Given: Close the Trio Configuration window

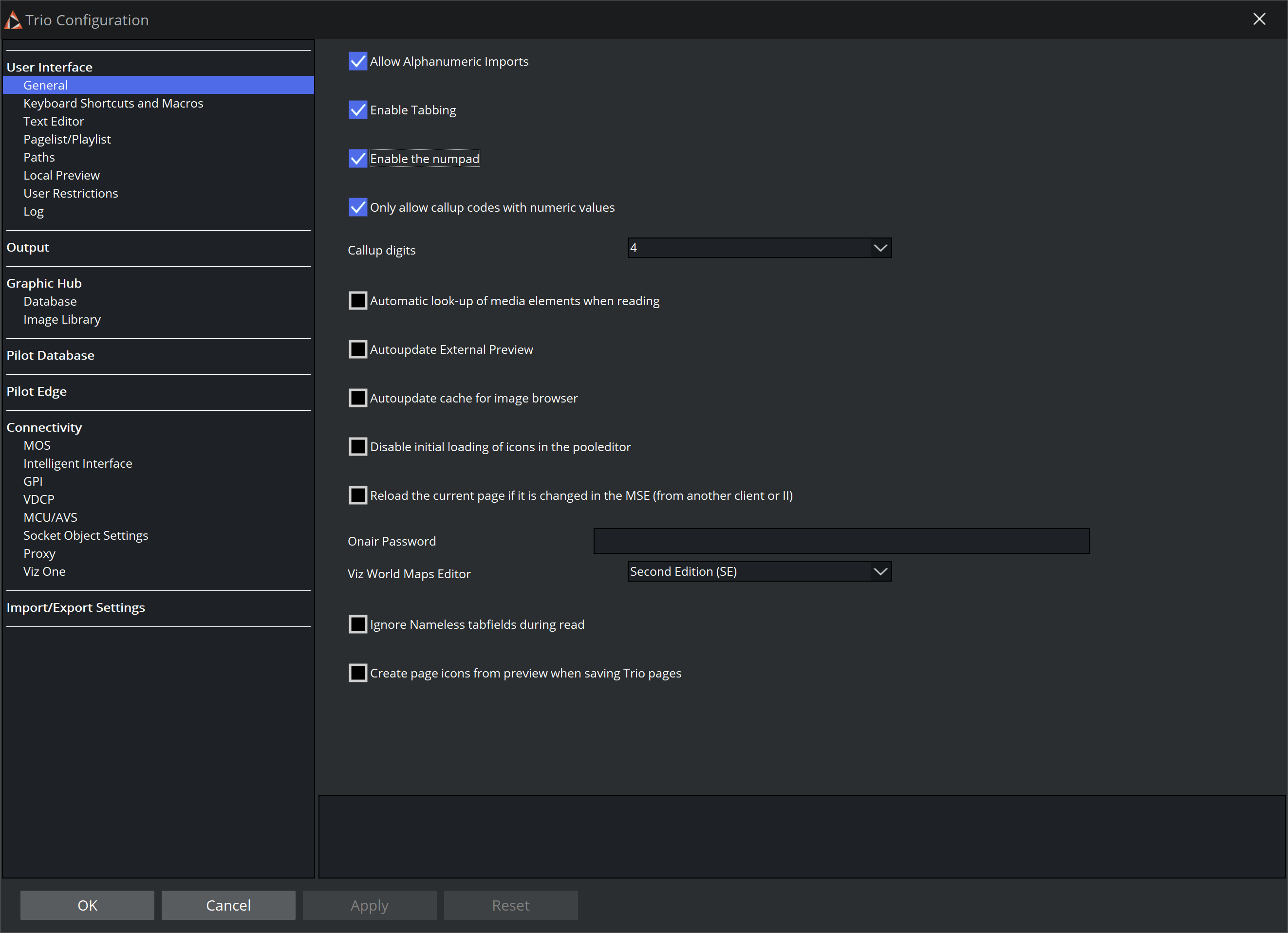Looking at the screenshot, I should point(1259,19).
